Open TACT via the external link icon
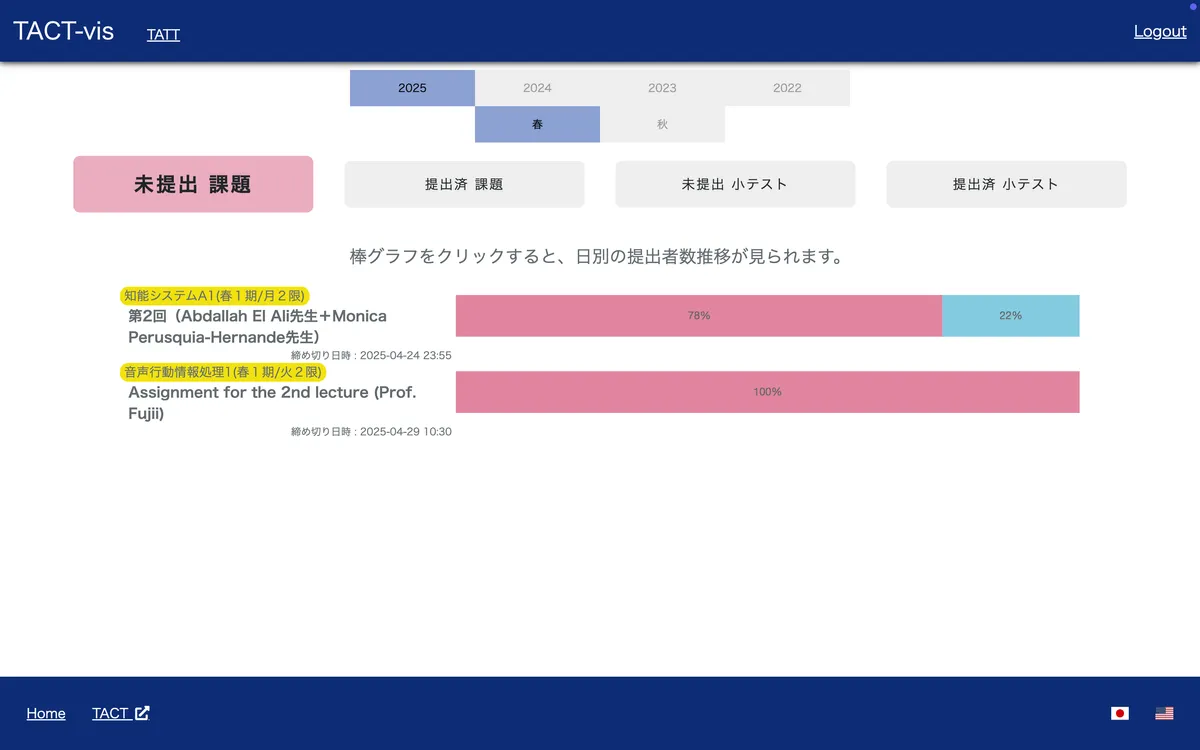Viewport: 1200px width, 750px height. (x=141, y=712)
